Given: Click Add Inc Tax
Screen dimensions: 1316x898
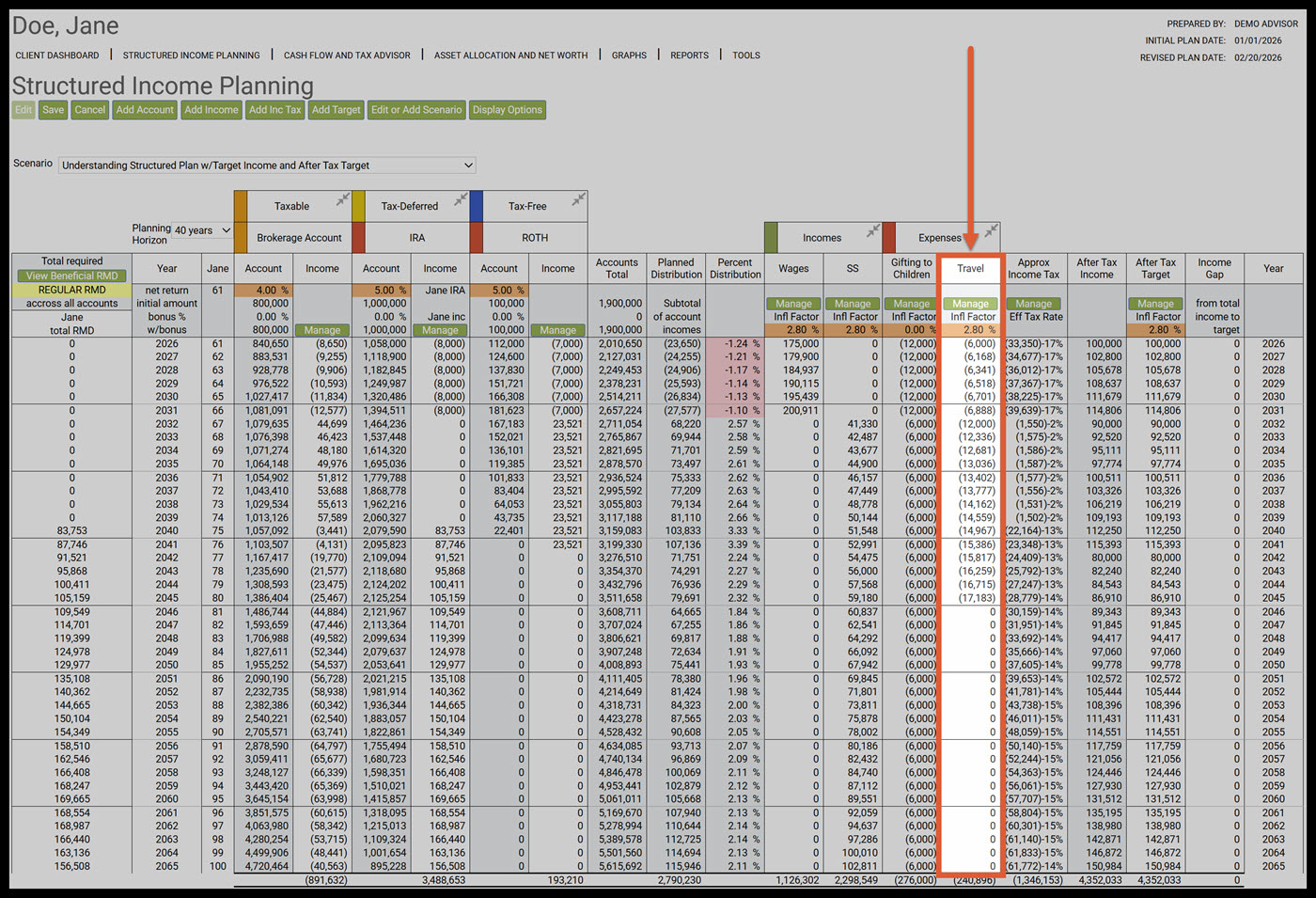Looking at the screenshot, I should point(275,110).
